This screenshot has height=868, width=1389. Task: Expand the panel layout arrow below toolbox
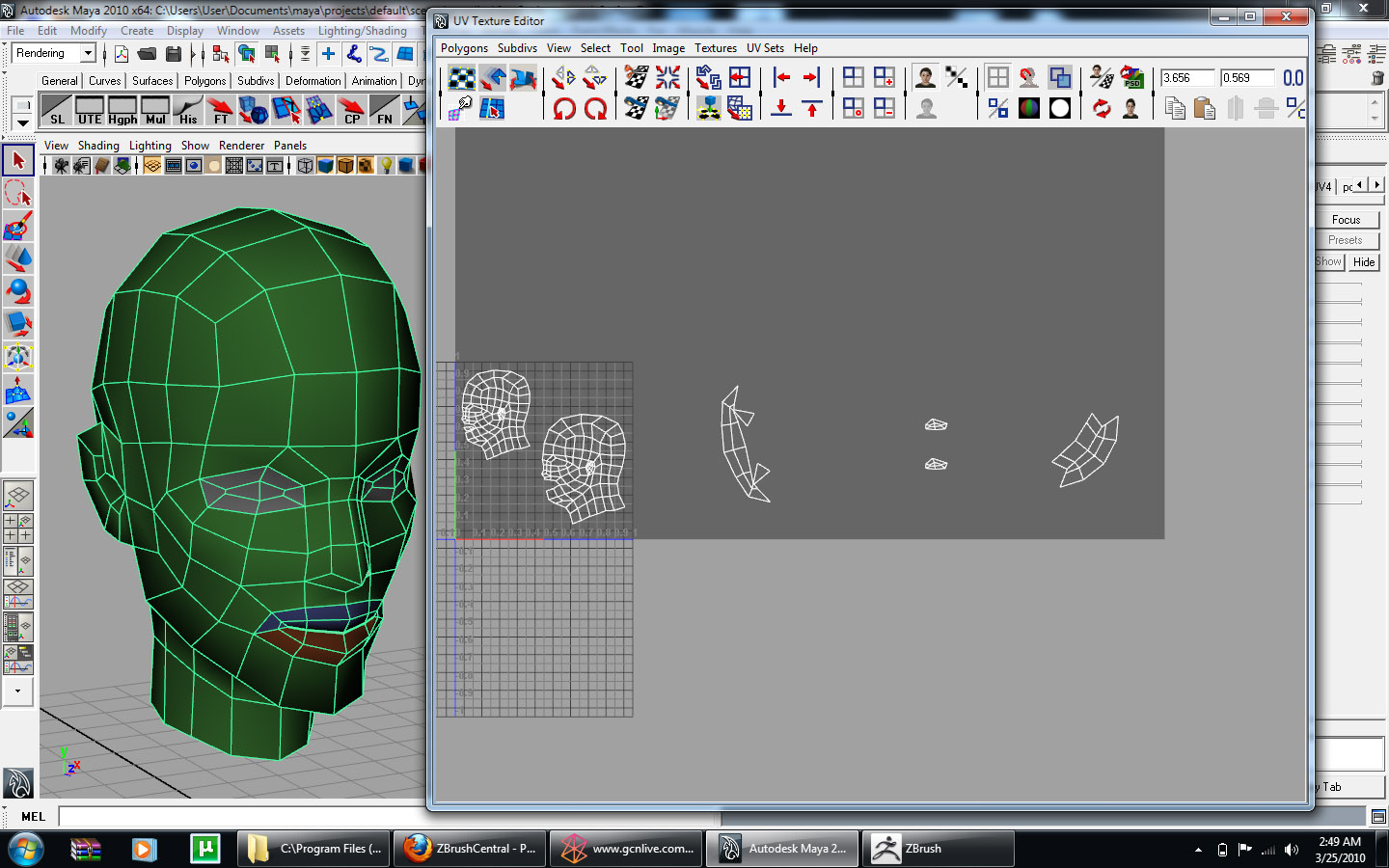(x=18, y=691)
